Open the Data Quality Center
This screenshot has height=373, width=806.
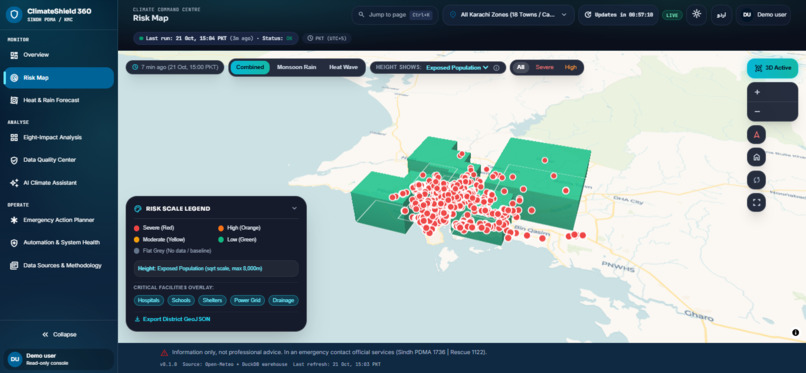point(58,160)
